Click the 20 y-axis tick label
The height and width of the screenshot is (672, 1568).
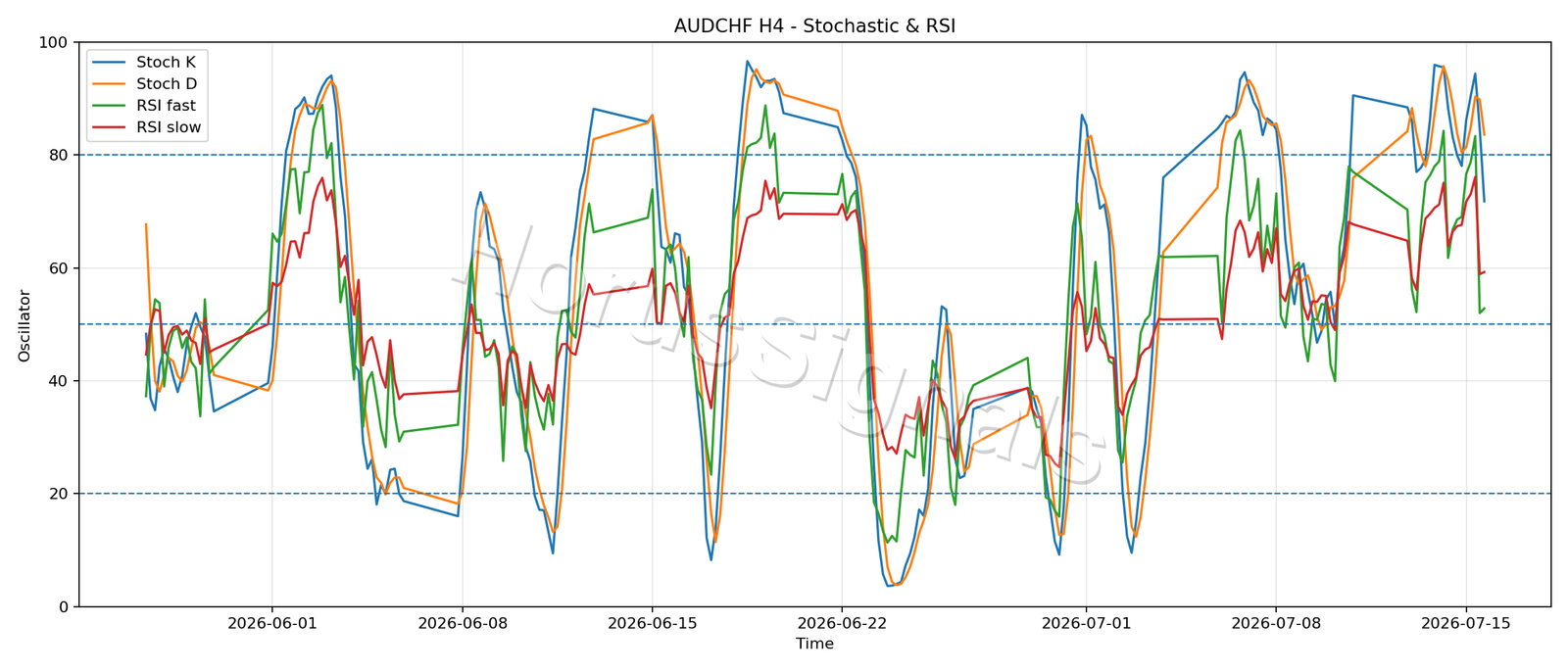click(x=59, y=494)
